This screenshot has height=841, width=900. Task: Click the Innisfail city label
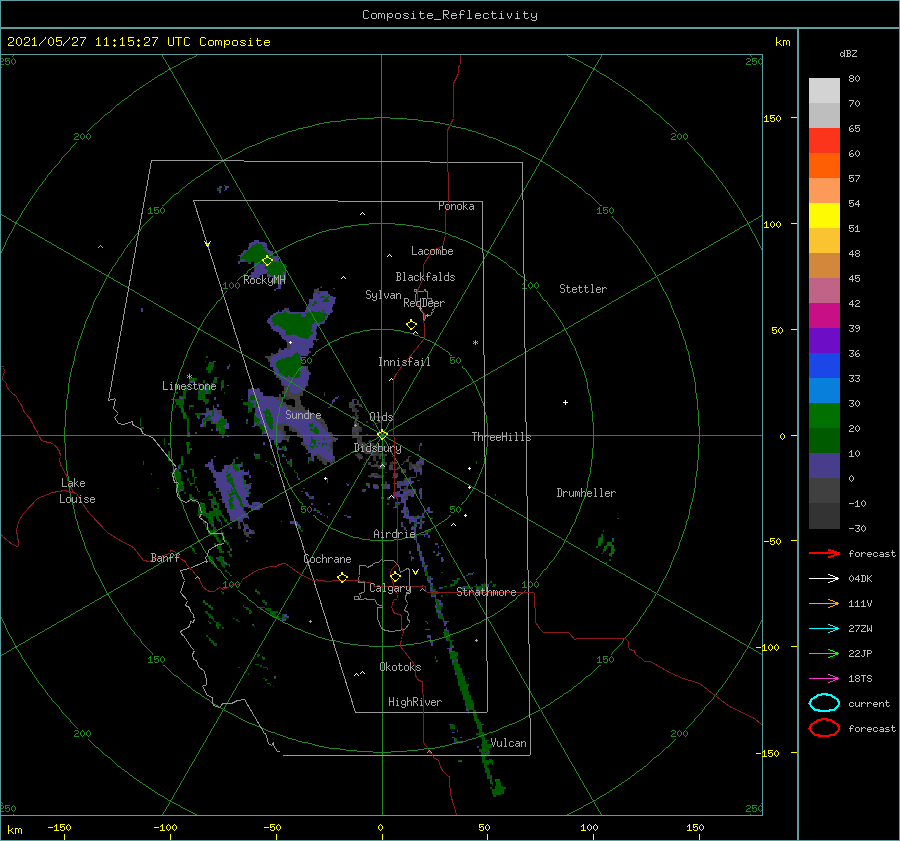[x=404, y=362]
